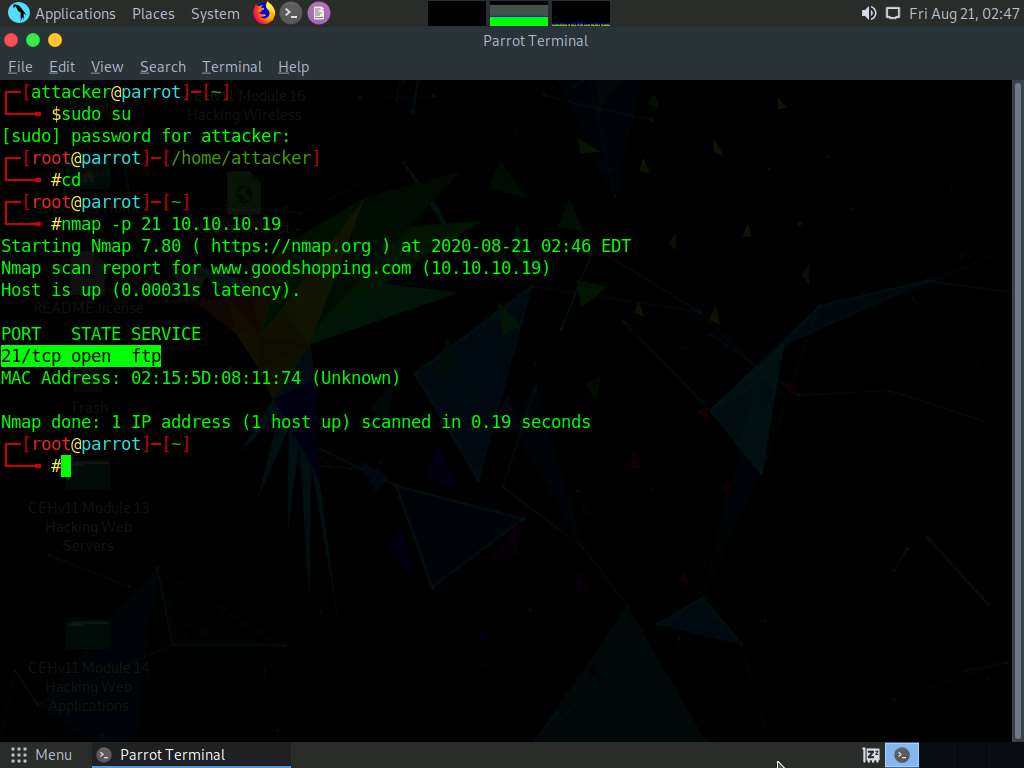Click the red close window button

pos(11,40)
